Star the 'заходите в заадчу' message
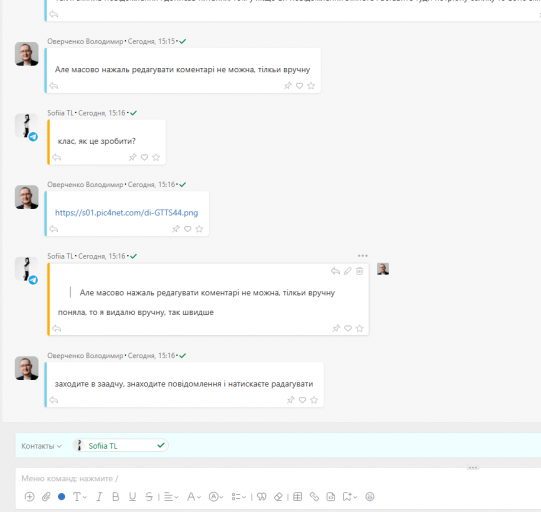This screenshot has width=541, height=512. click(x=314, y=400)
